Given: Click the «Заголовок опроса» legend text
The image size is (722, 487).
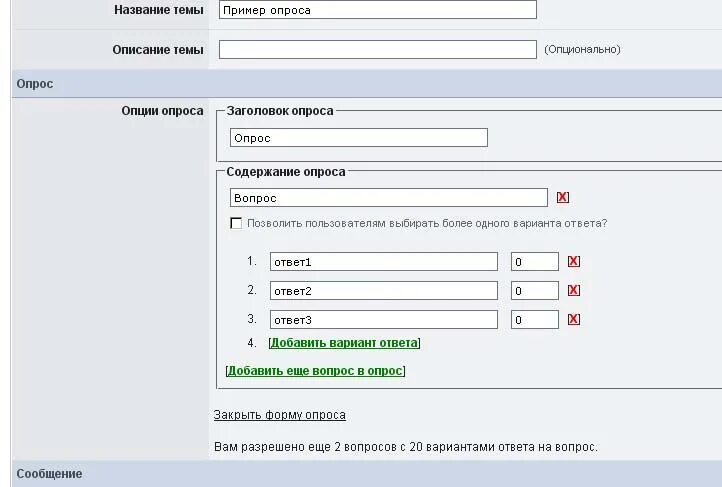Looking at the screenshot, I should [x=279, y=111].
